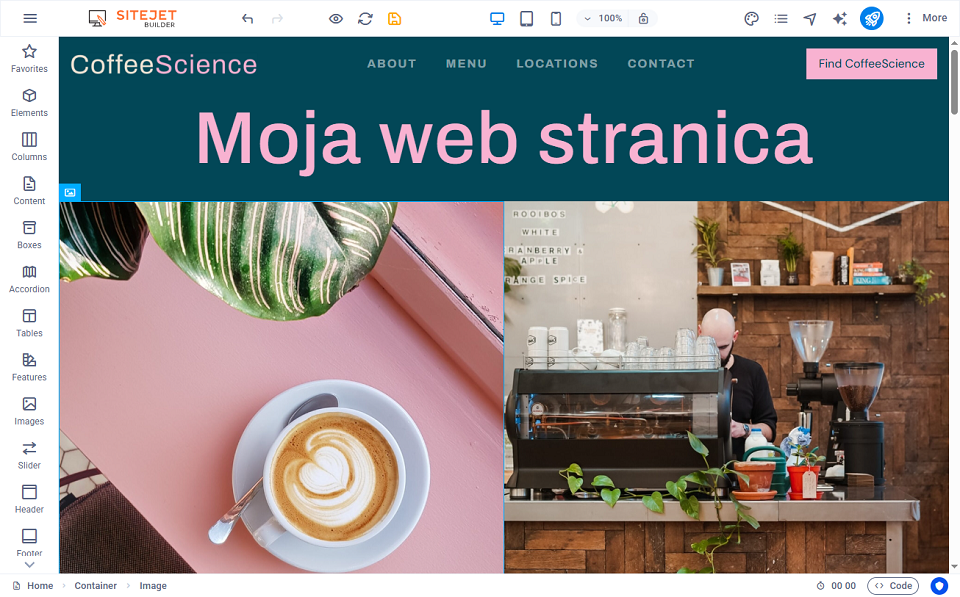Image resolution: width=960 pixels, height=597 pixels.
Task: Open the Code editor button
Action: 893,586
